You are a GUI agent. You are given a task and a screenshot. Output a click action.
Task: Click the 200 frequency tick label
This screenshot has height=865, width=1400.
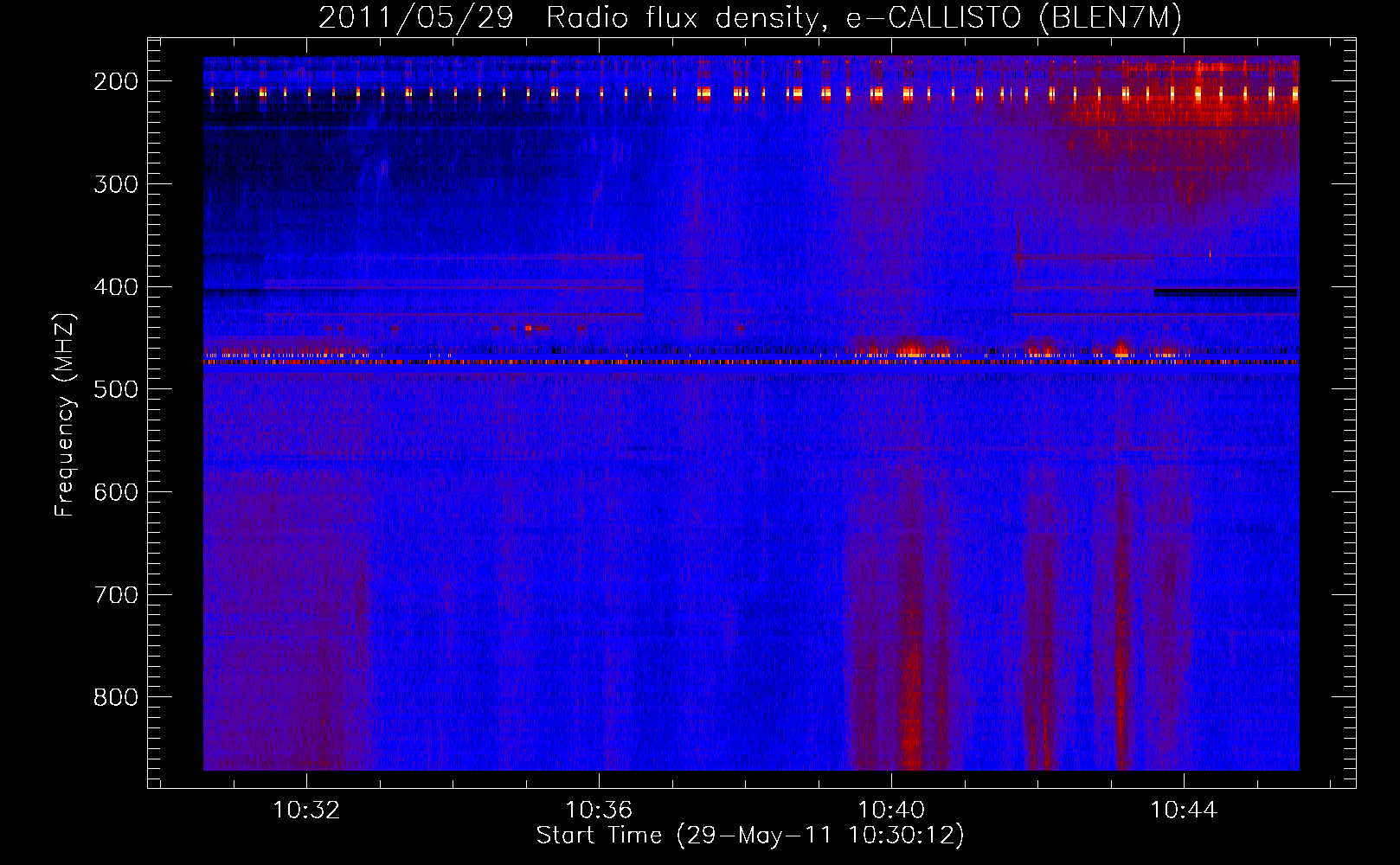coord(116,81)
